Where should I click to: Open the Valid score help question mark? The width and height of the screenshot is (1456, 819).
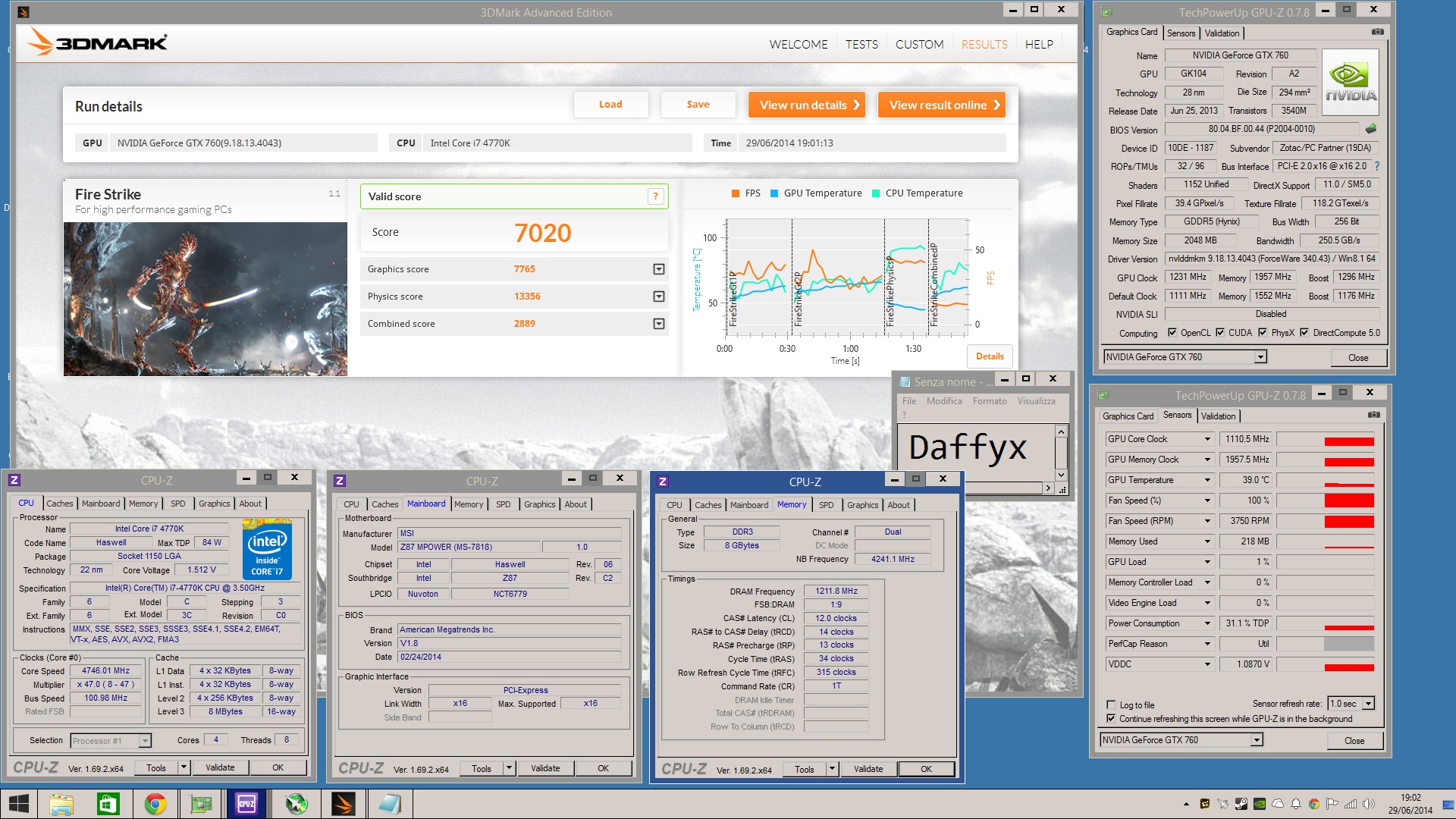point(656,196)
